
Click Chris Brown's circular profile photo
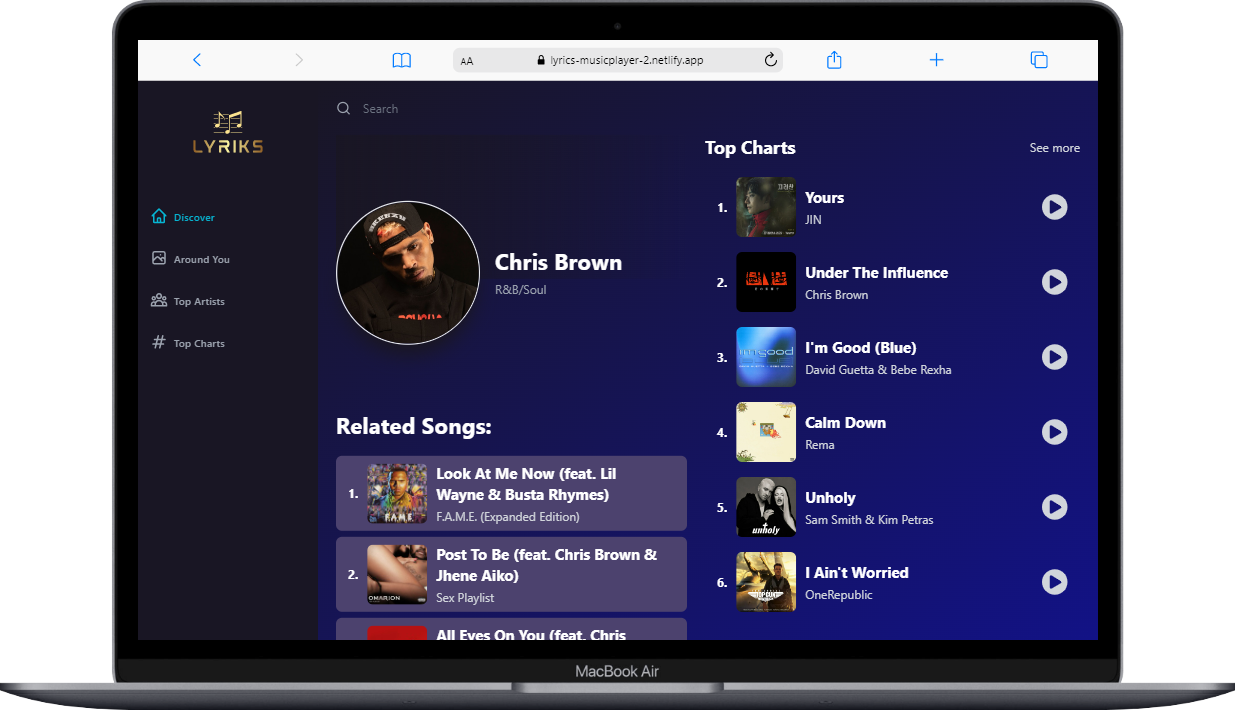408,273
